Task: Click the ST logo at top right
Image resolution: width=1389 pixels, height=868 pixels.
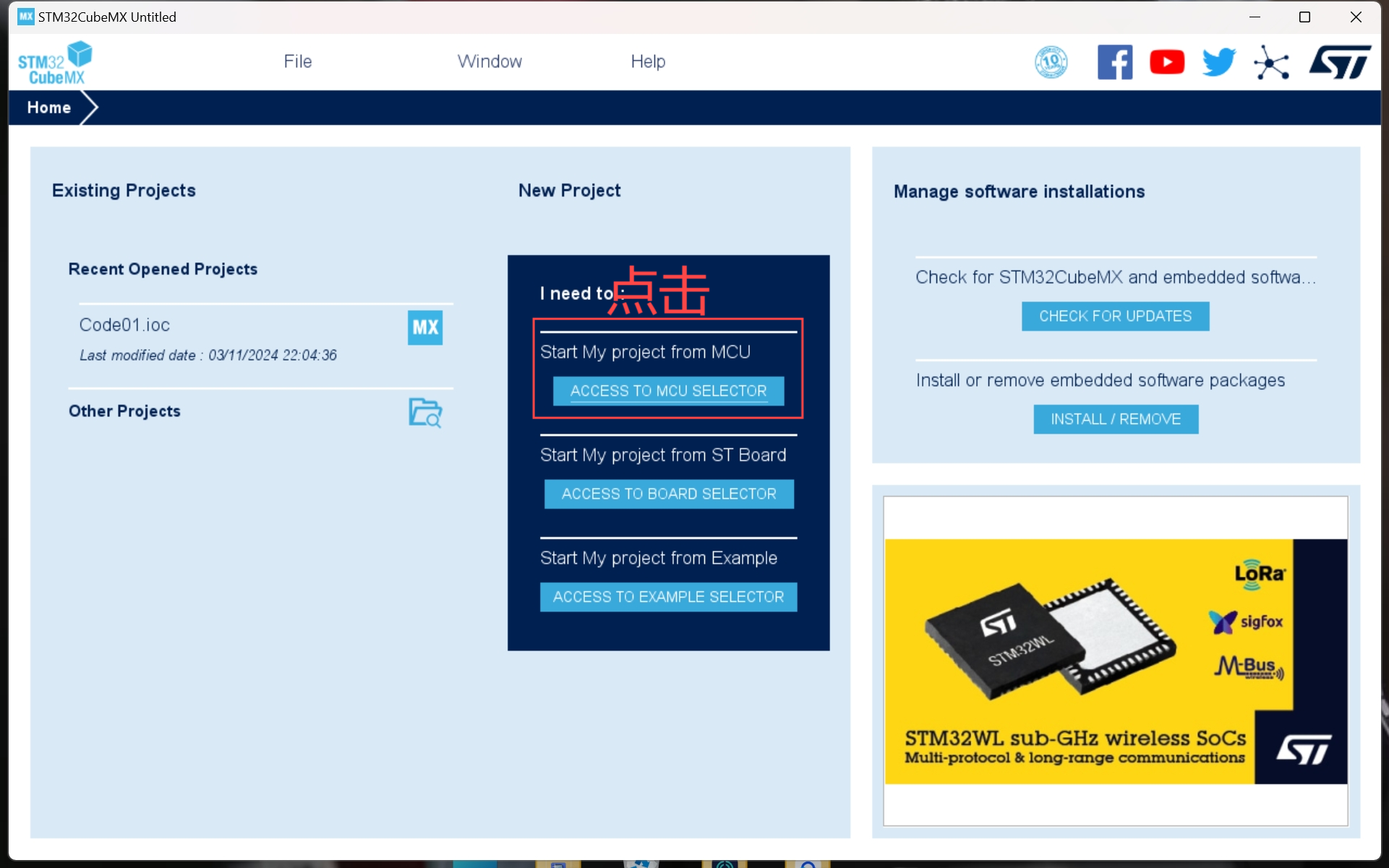Action: [1340, 62]
